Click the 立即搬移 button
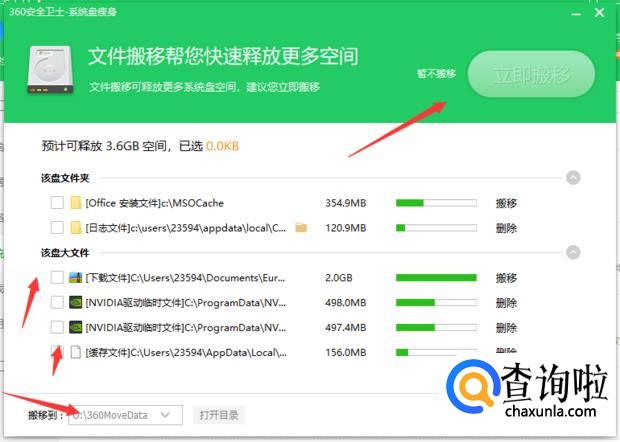The width and height of the screenshot is (620, 442). pos(531,74)
